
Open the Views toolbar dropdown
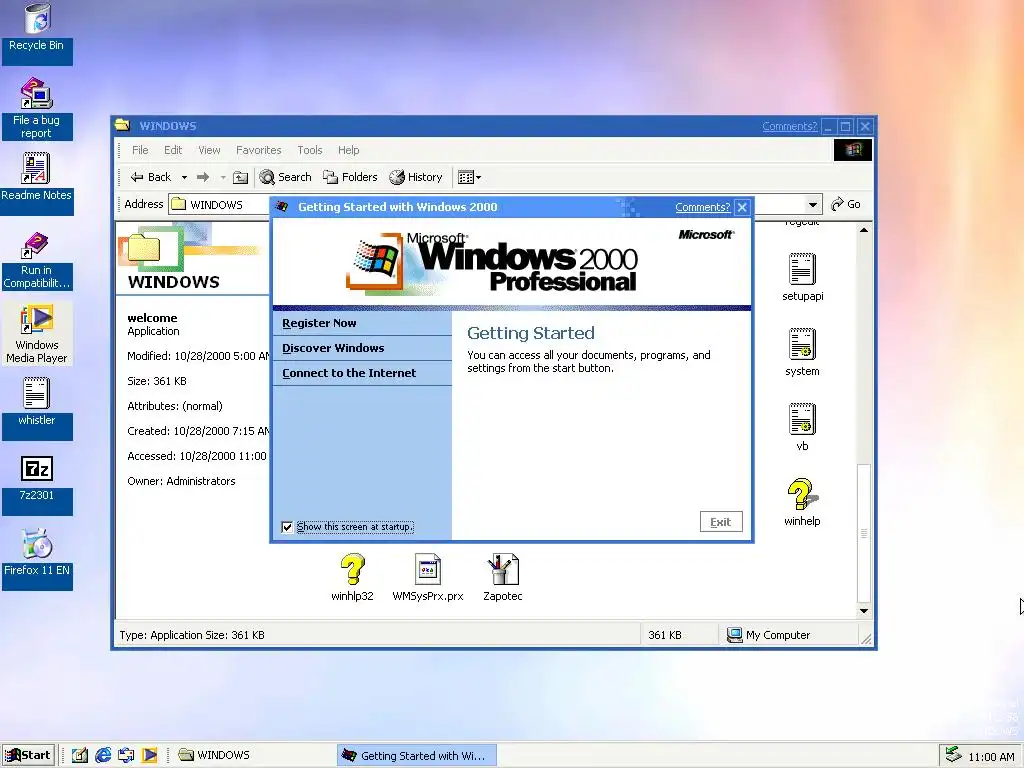pyautogui.click(x=469, y=177)
